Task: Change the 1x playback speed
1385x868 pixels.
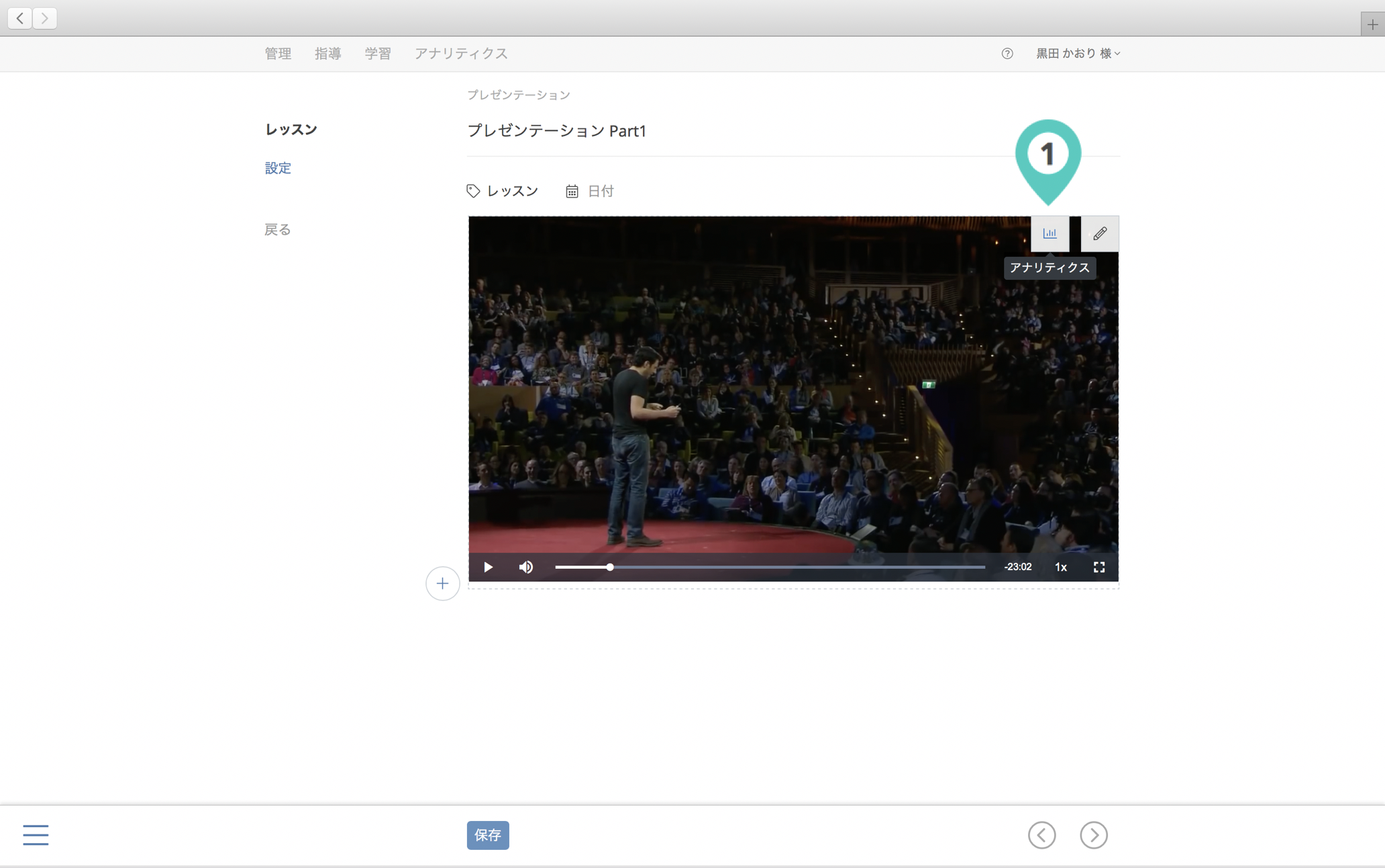Action: 1060,567
